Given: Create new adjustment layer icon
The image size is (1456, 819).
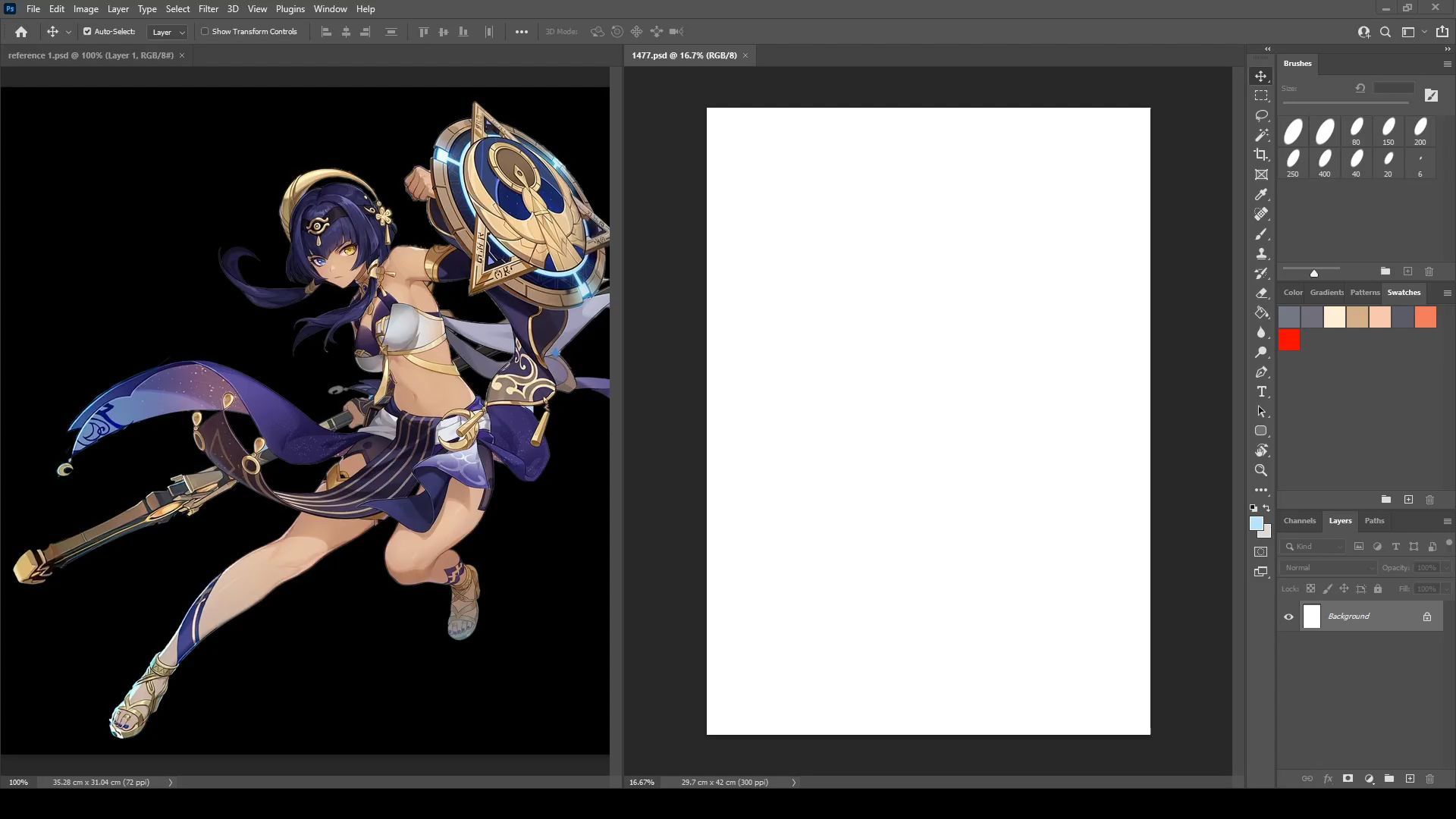Looking at the screenshot, I should click(x=1369, y=779).
